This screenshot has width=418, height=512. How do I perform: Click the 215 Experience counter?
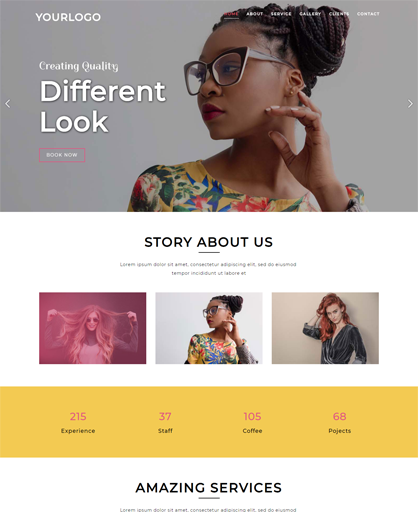pyautogui.click(x=78, y=422)
